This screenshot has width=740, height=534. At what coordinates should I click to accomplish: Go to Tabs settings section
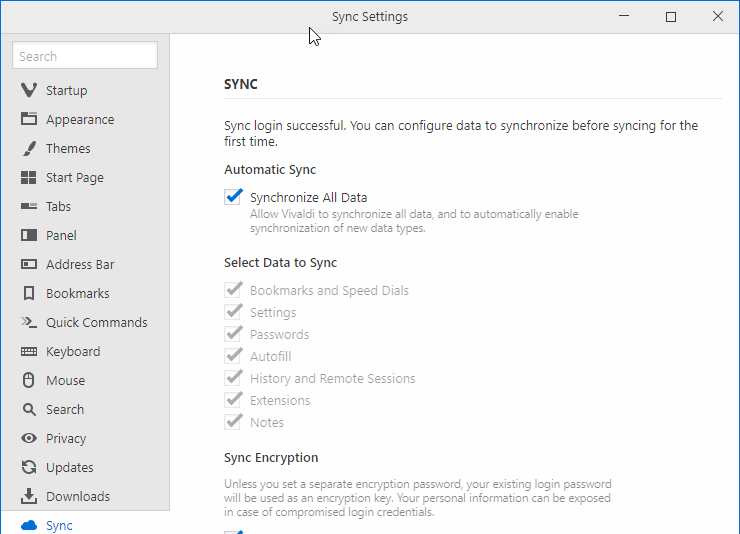coord(58,207)
